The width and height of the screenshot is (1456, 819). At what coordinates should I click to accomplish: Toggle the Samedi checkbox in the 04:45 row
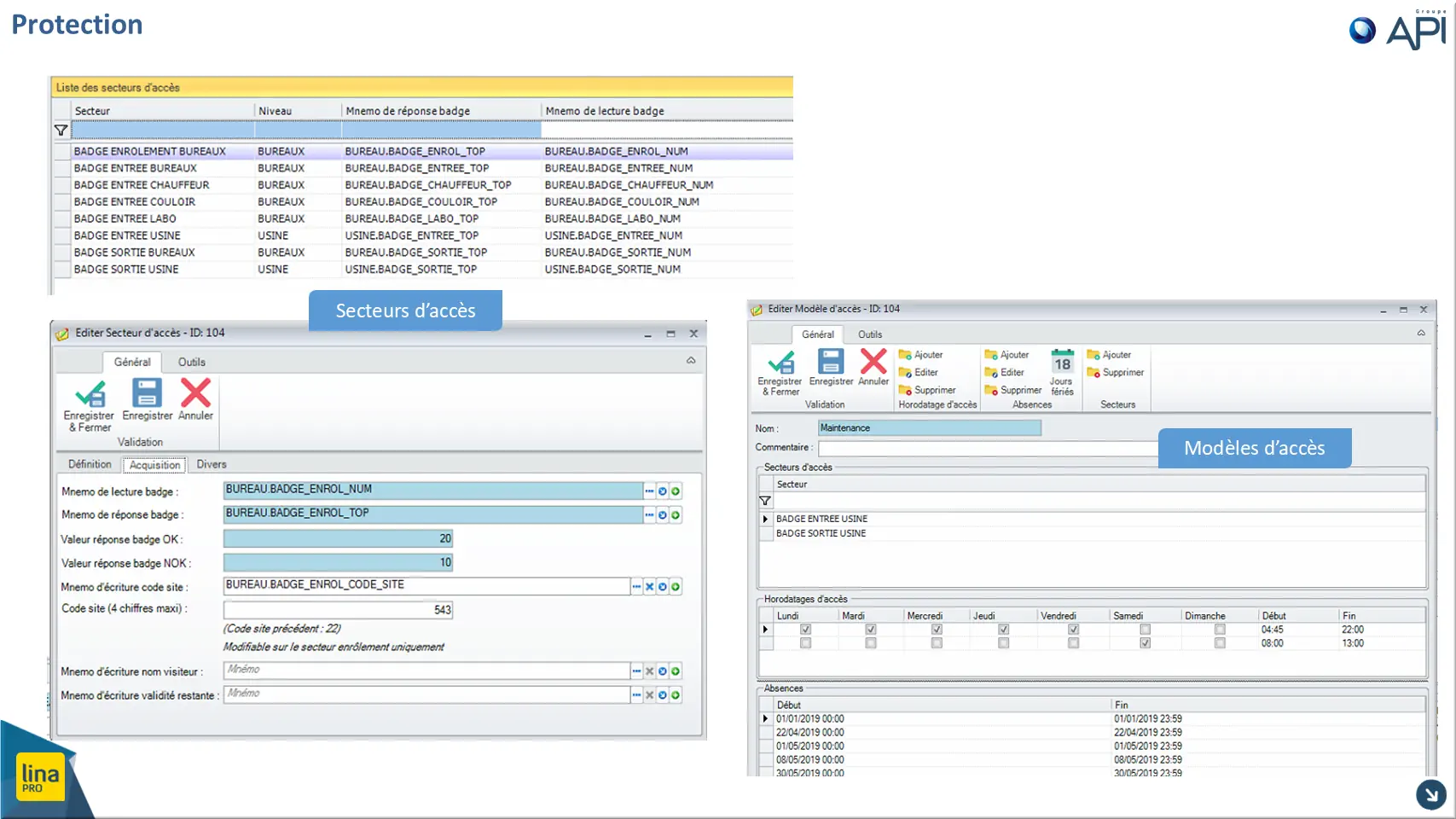(1145, 630)
